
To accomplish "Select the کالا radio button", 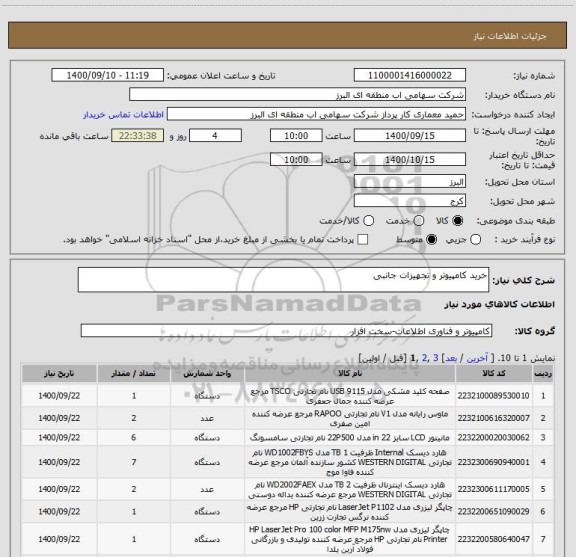I will (458, 221).
